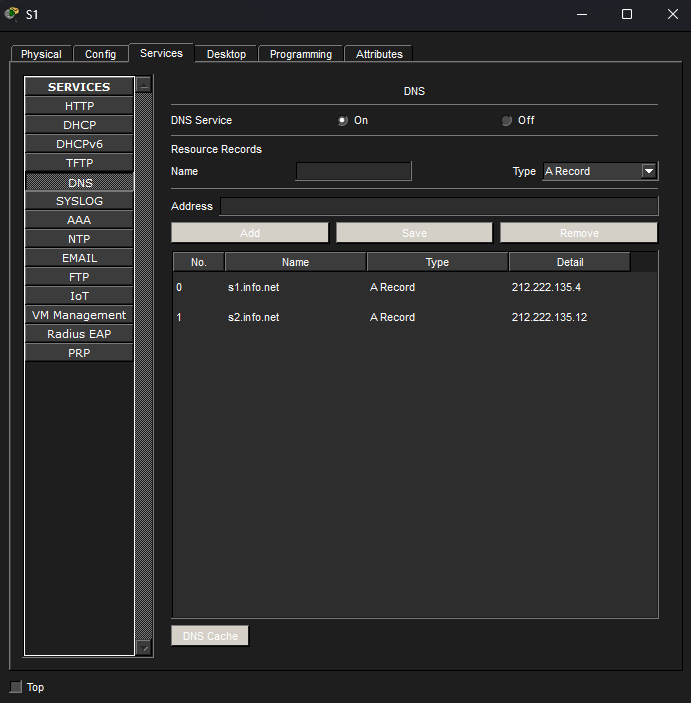Select VM Management service
This screenshot has width=691, height=703.
pyautogui.click(x=79, y=315)
